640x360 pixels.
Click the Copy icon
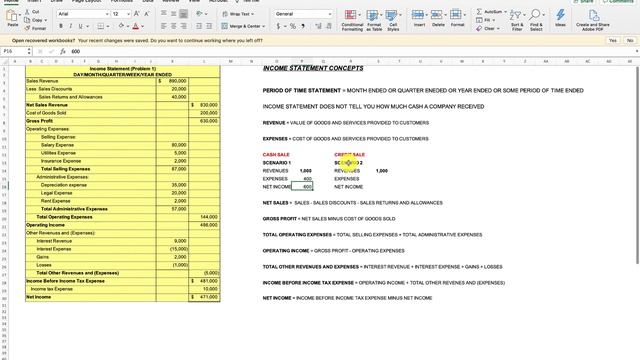27,20
